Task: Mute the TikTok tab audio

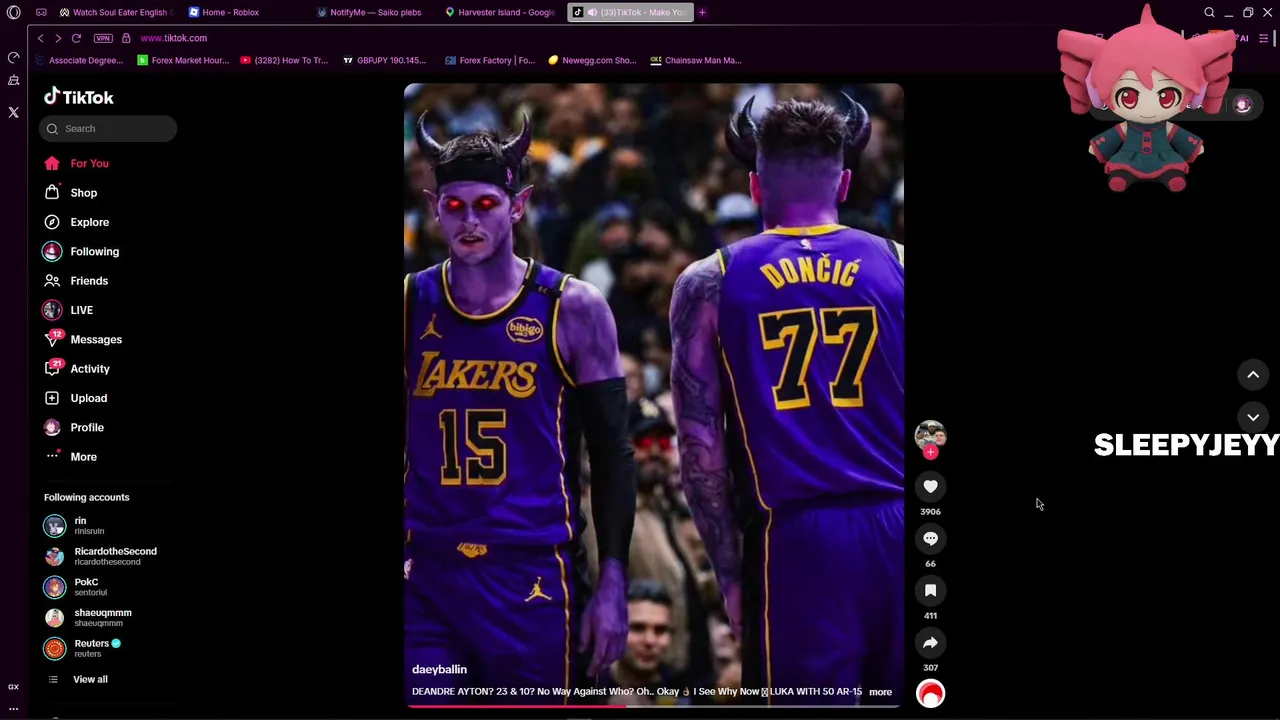Action: coord(592,12)
